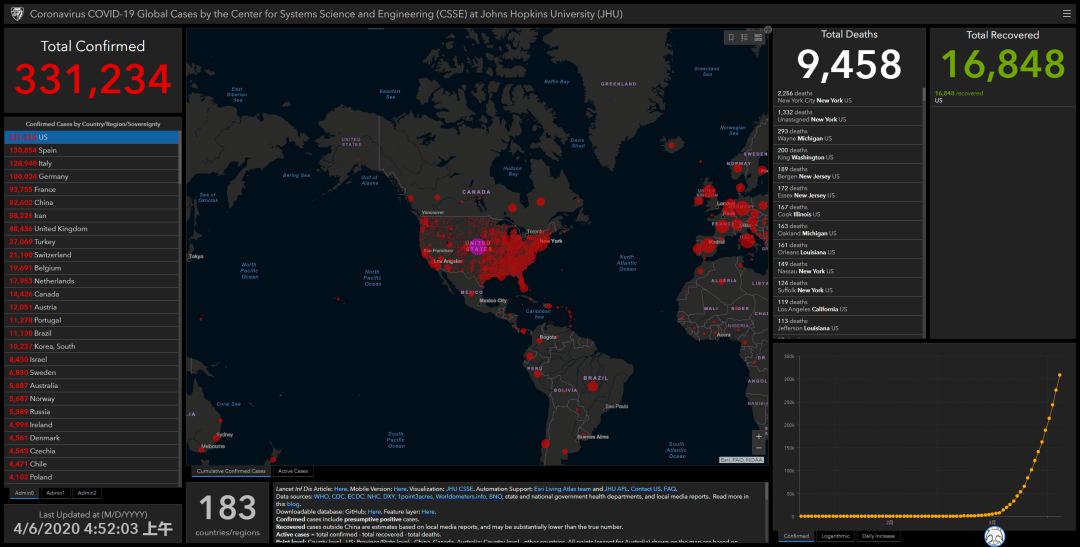Select Iran in the country list
This screenshot has width=1080, height=547.
pyautogui.click(x=92, y=216)
